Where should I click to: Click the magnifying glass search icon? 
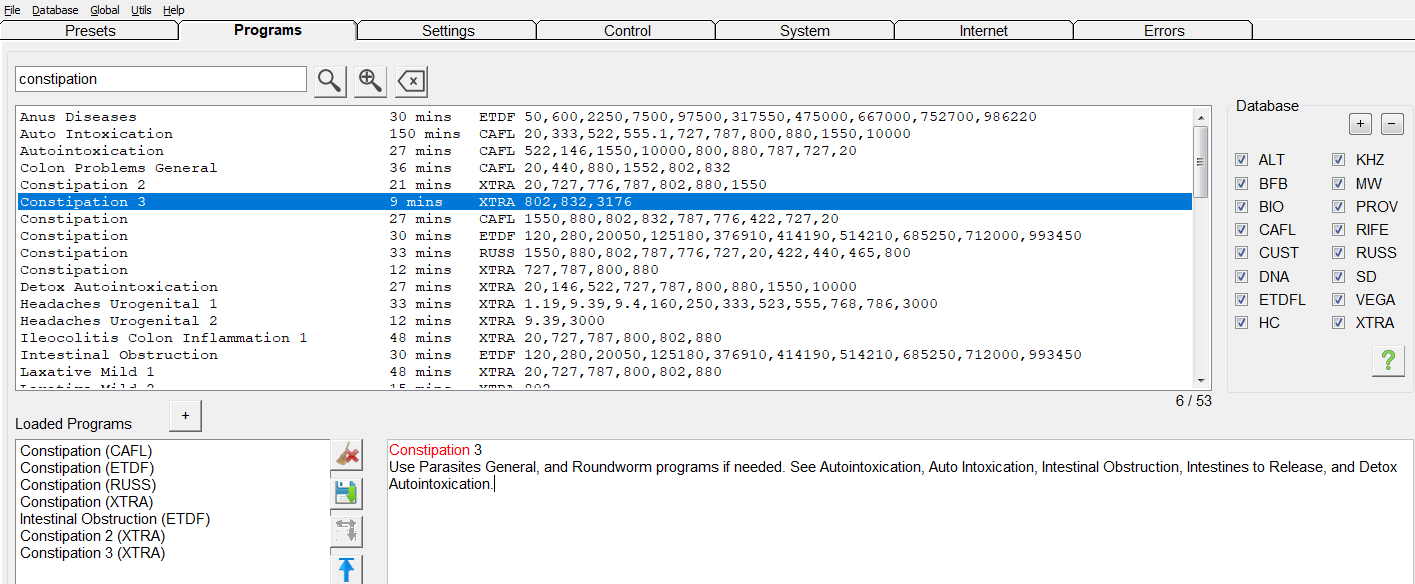(x=330, y=81)
